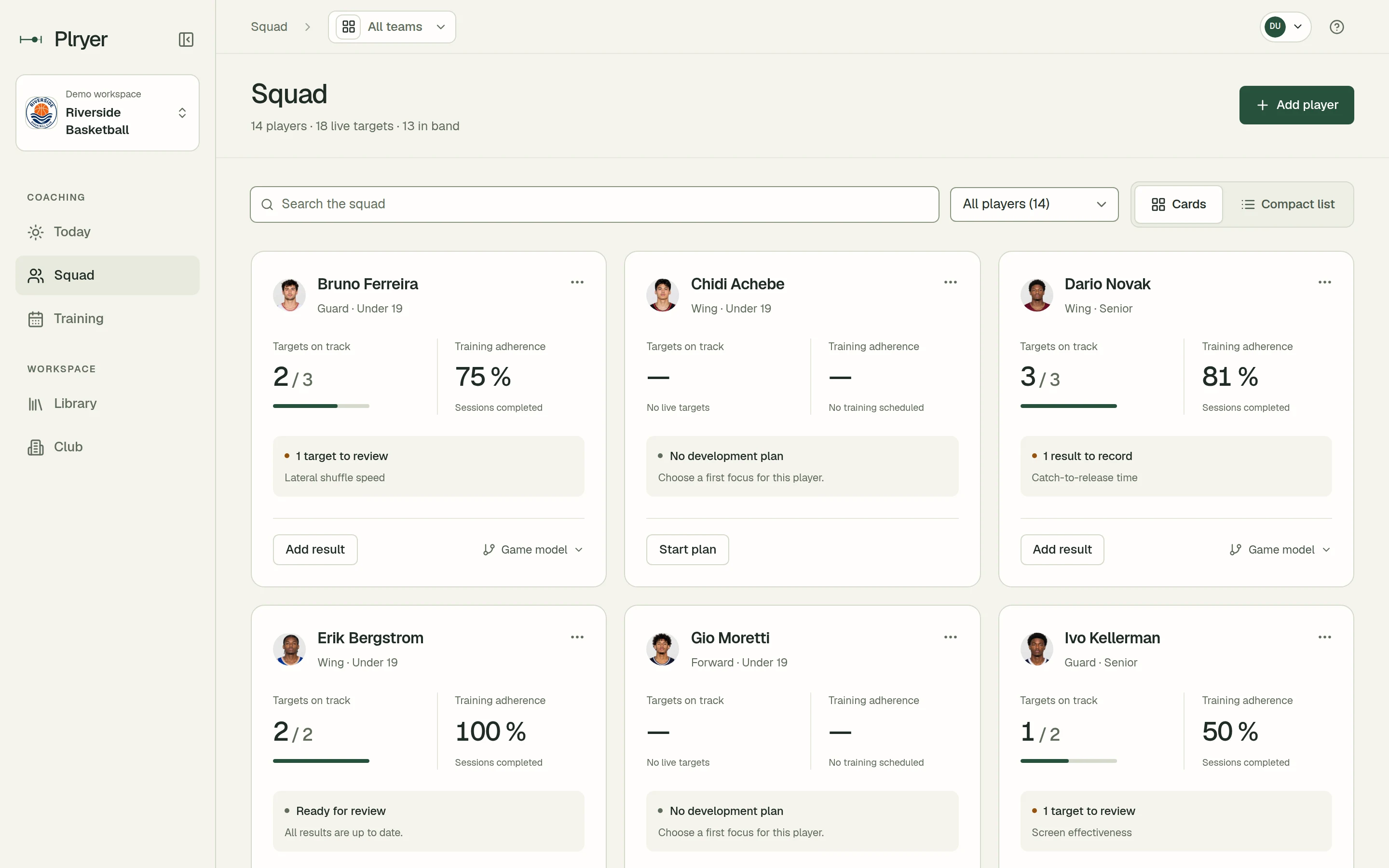Viewport: 1389px width, 868px height.
Task: Click Start plan on Chidi Achebe's card
Action: coord(688,550)
